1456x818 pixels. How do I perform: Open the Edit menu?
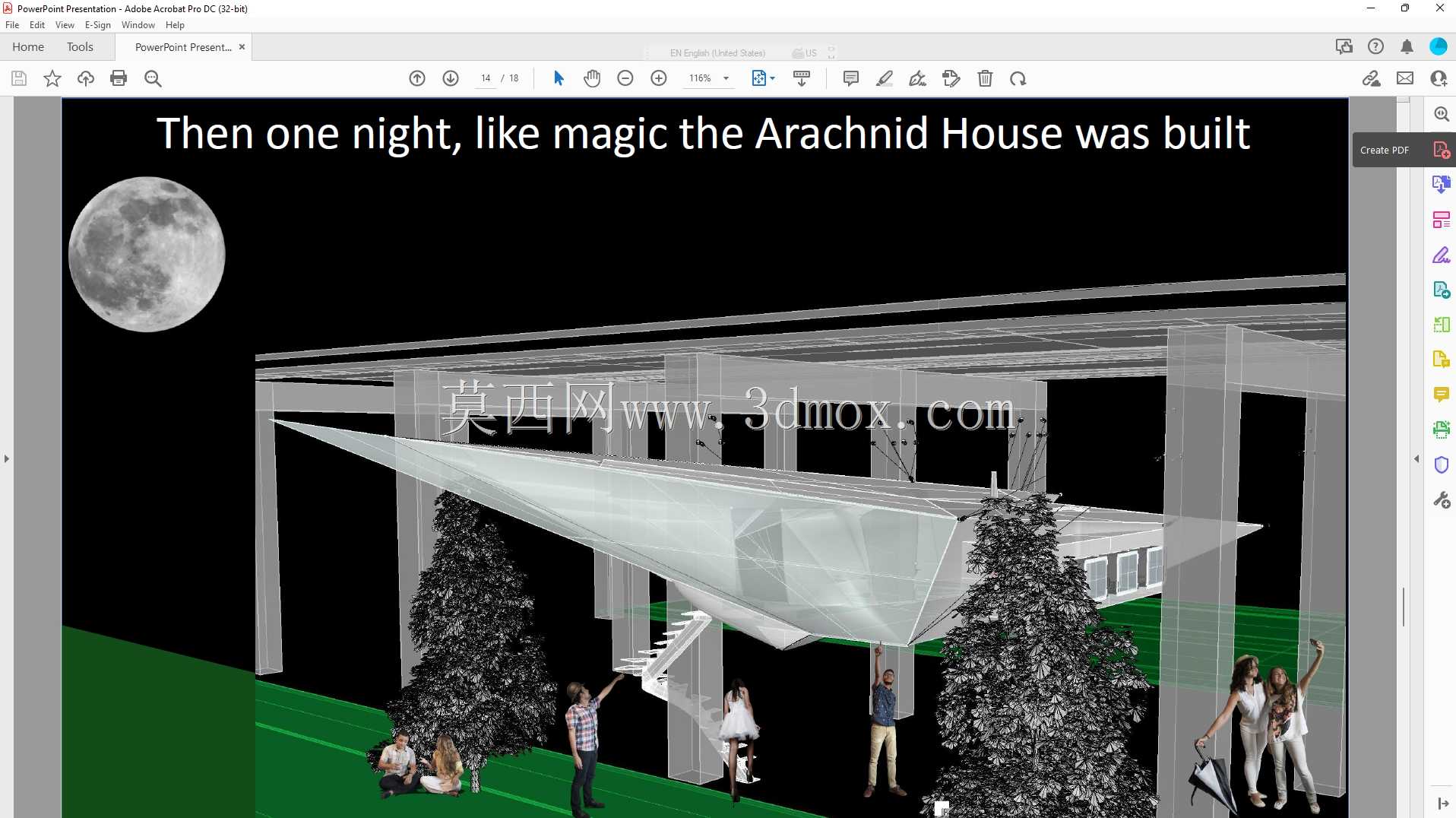point(37,25)
